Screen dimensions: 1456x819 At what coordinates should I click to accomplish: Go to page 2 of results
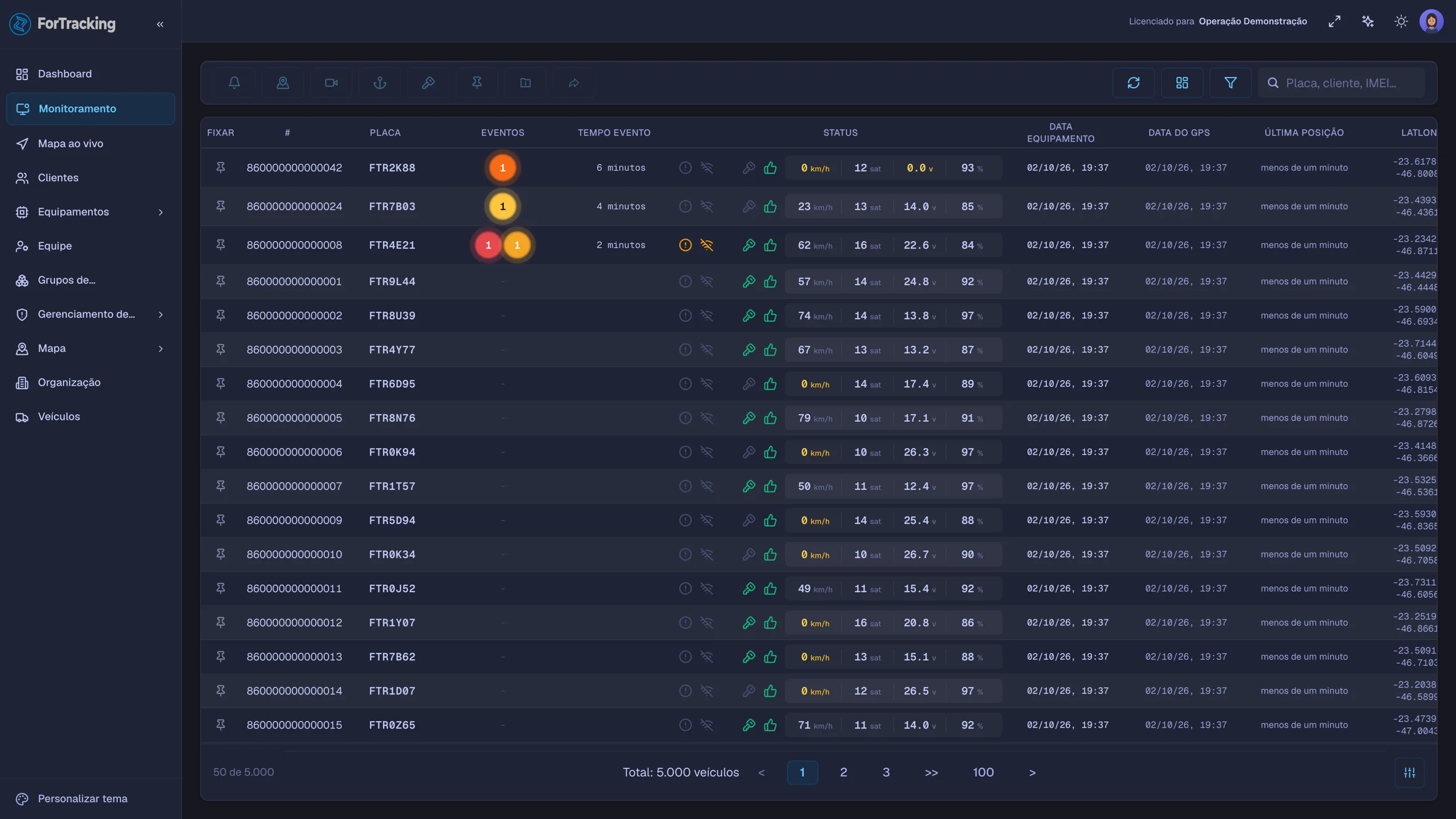843,772
